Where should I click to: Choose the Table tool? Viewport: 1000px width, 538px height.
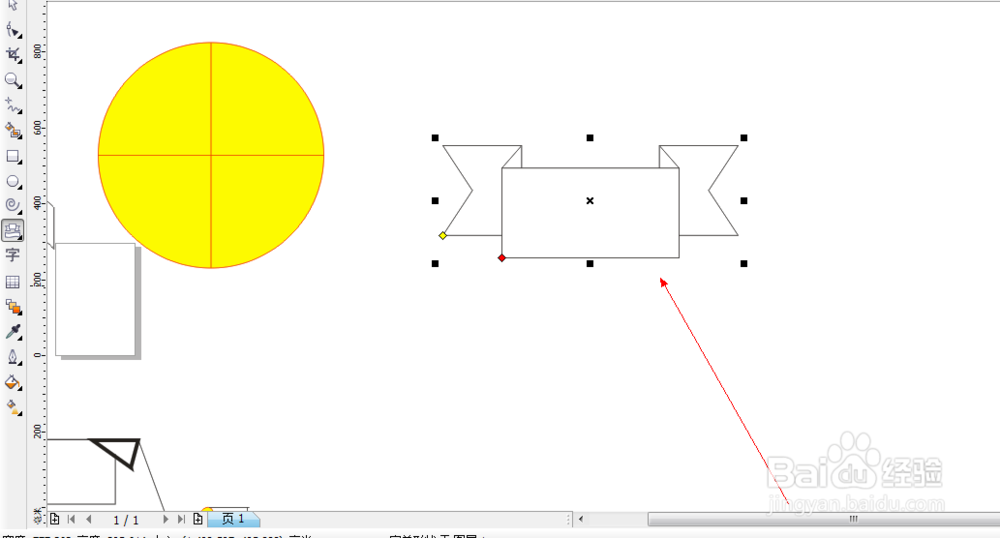(x=13, y=282)
